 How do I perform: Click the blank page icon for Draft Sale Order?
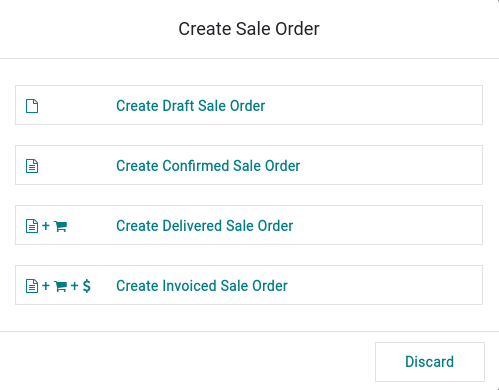tap(32, 106)
